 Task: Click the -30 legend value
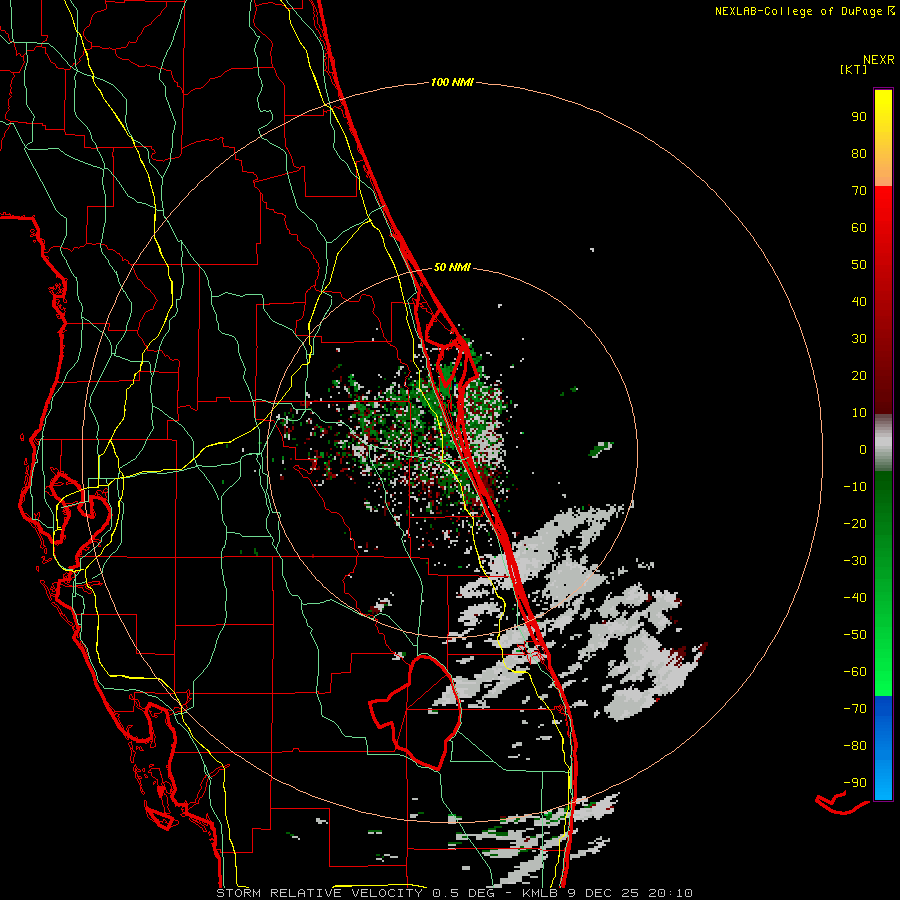(x=855, y=561)
